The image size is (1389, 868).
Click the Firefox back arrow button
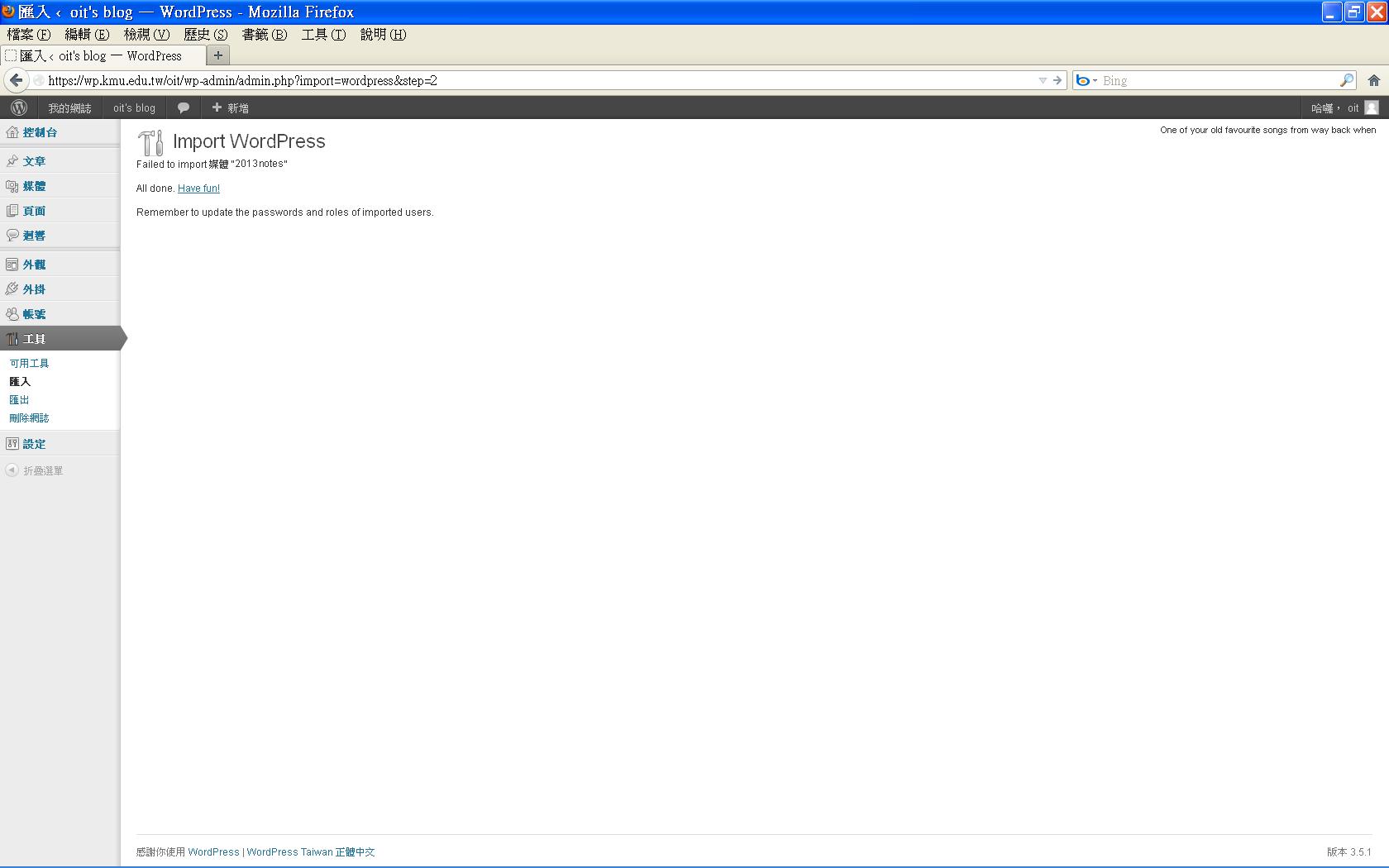pos(16,80)
